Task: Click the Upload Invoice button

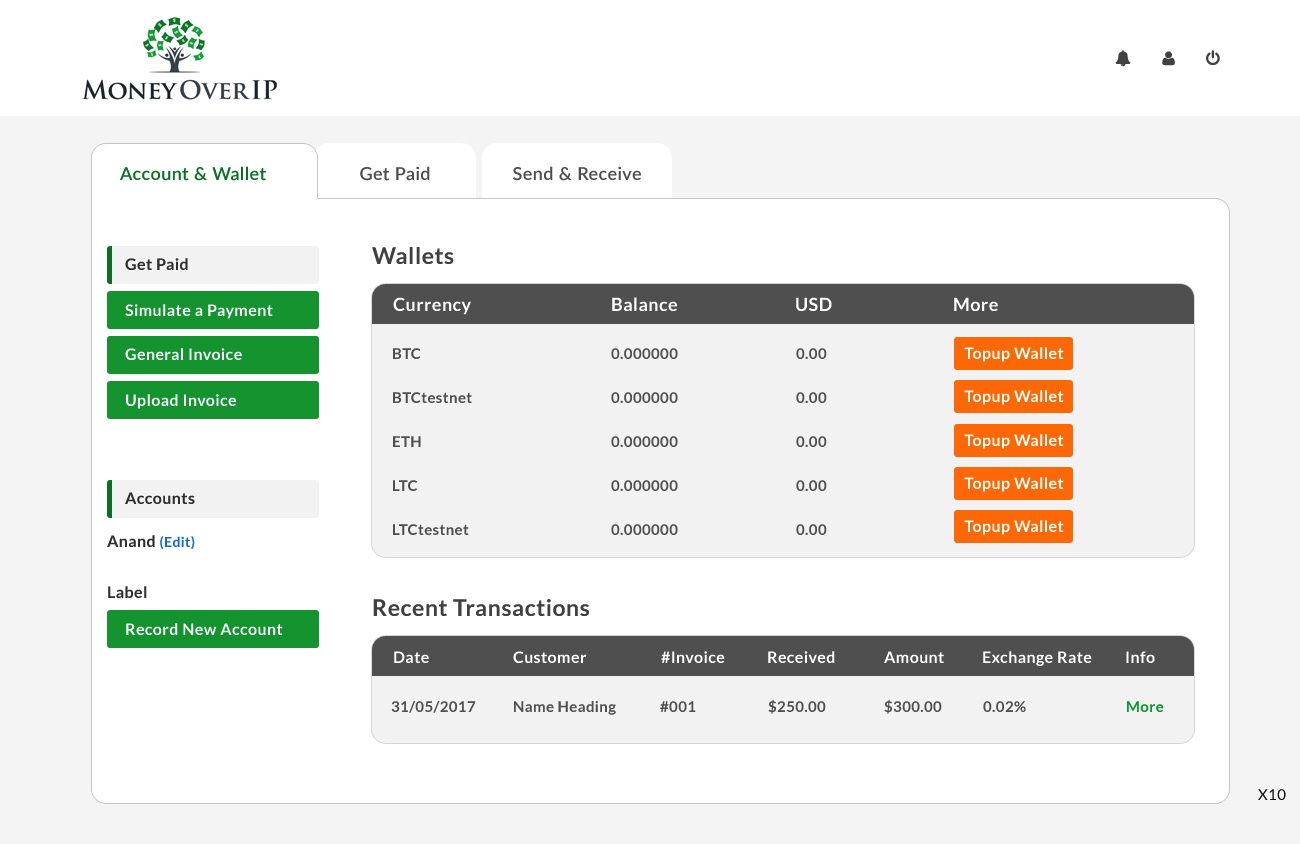Action: tap(213, 400)
